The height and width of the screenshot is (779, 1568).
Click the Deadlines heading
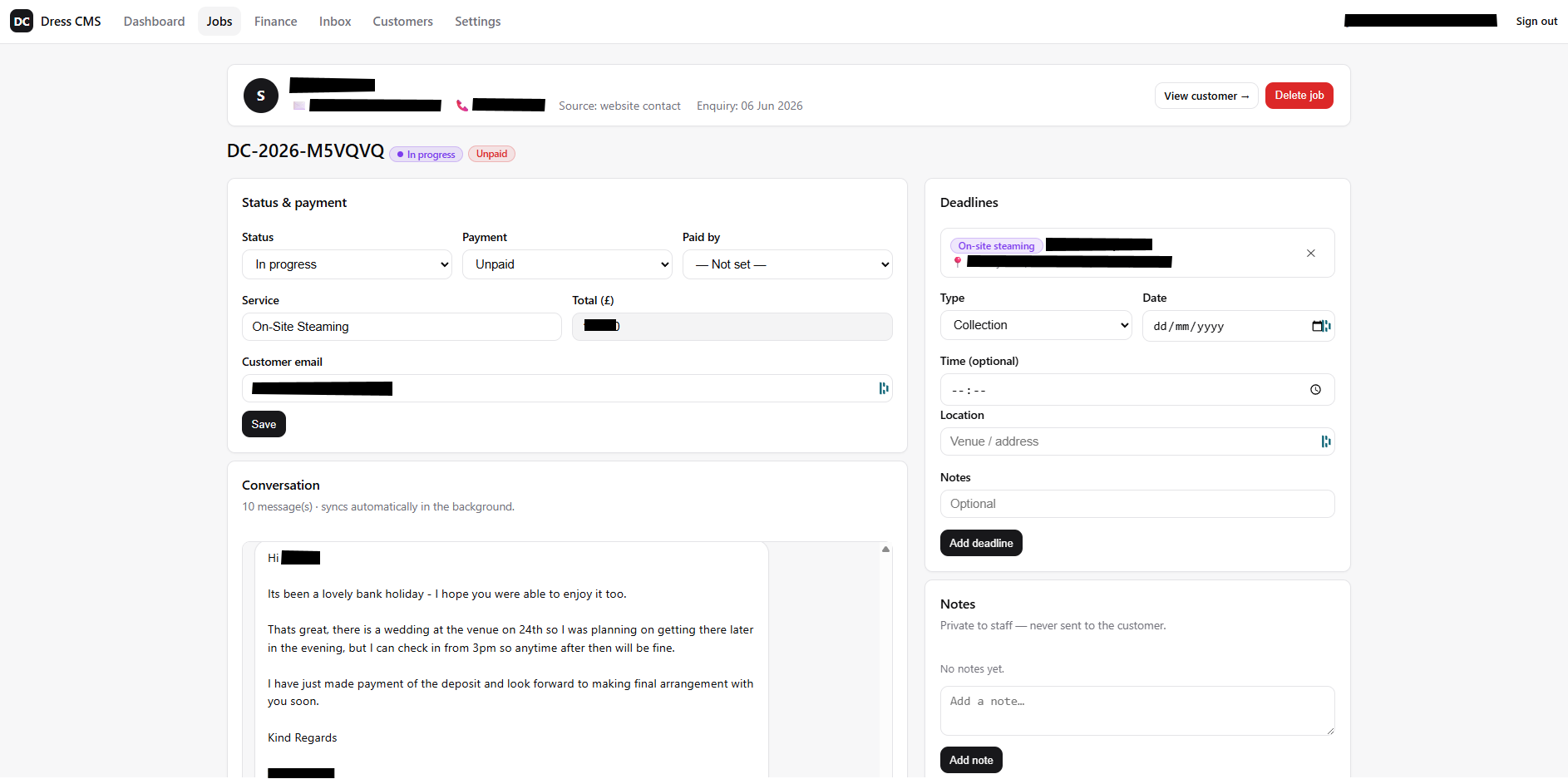(969, 203)
